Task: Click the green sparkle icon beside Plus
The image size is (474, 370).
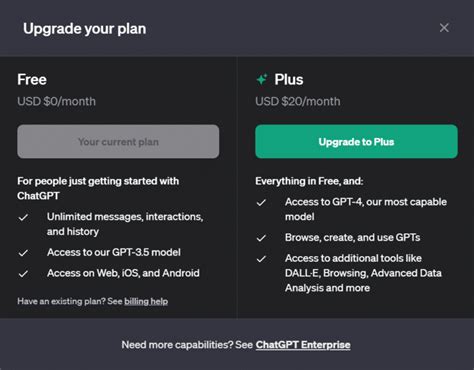Action: [x=262, y=79]
